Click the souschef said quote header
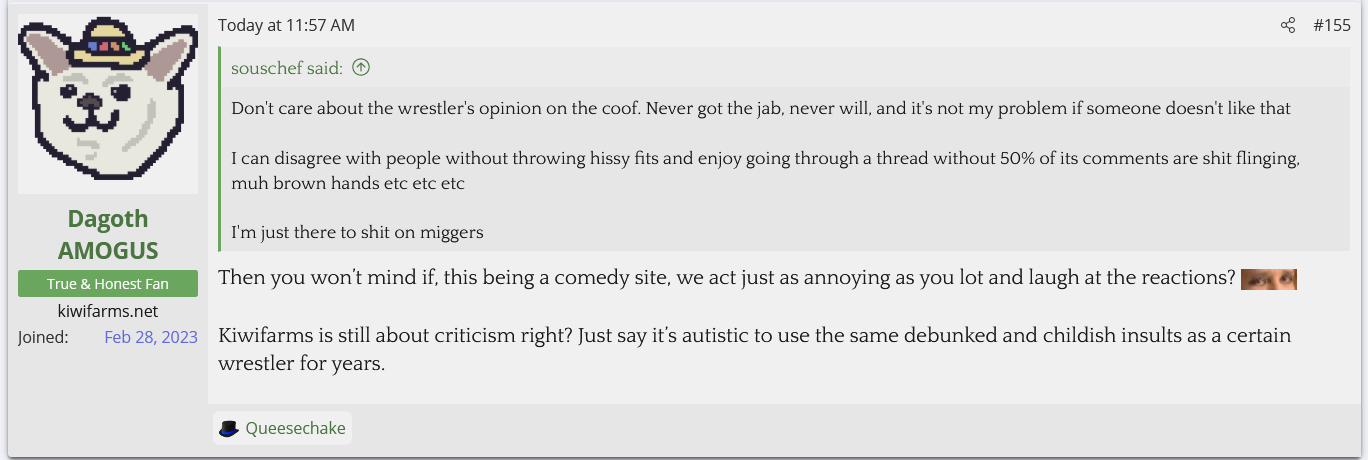Image resolution: width=1368 pixels, height=460 pixels. [286, 68]
